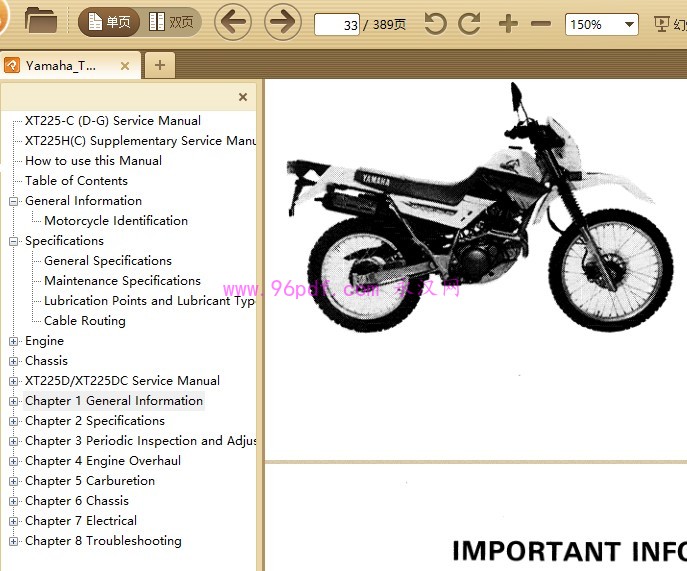Open Chapter 7 Electrical bookmark
The image size is (687, 571).
coord(81,521)
